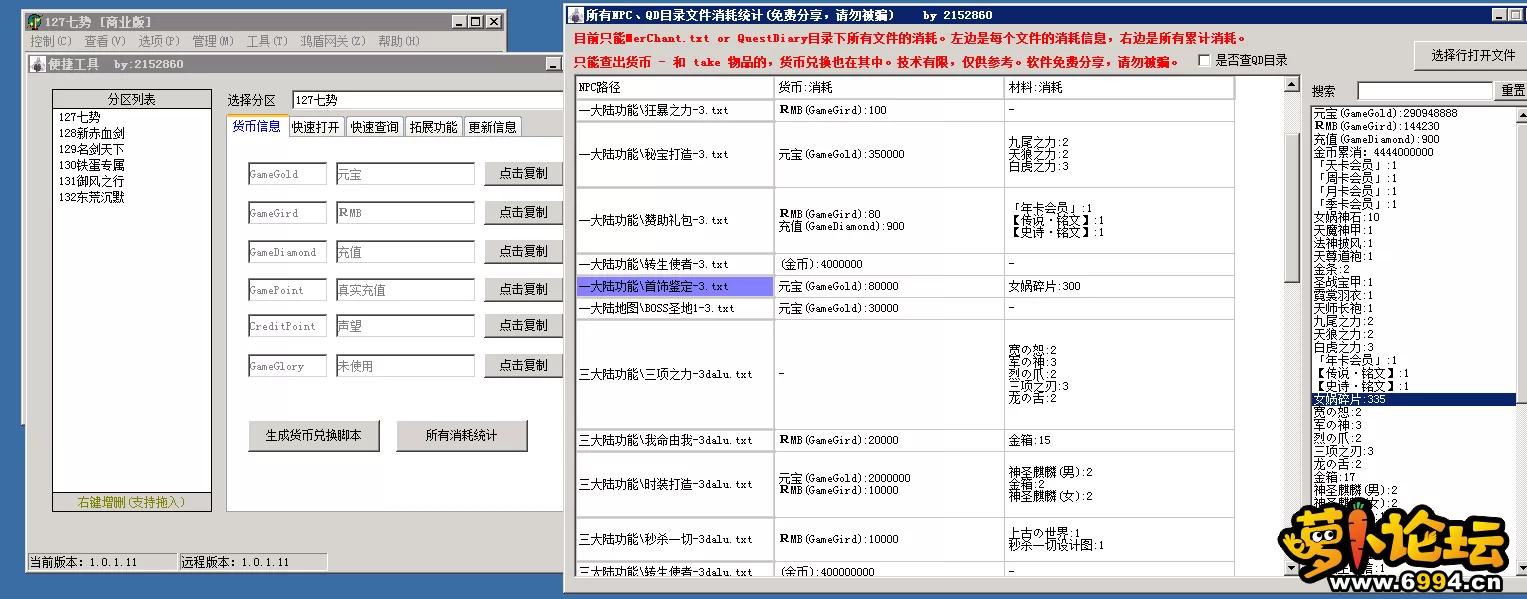1527x599 pixels.
Task: Focus the 搜索 input field
Action: (1424, 91)
